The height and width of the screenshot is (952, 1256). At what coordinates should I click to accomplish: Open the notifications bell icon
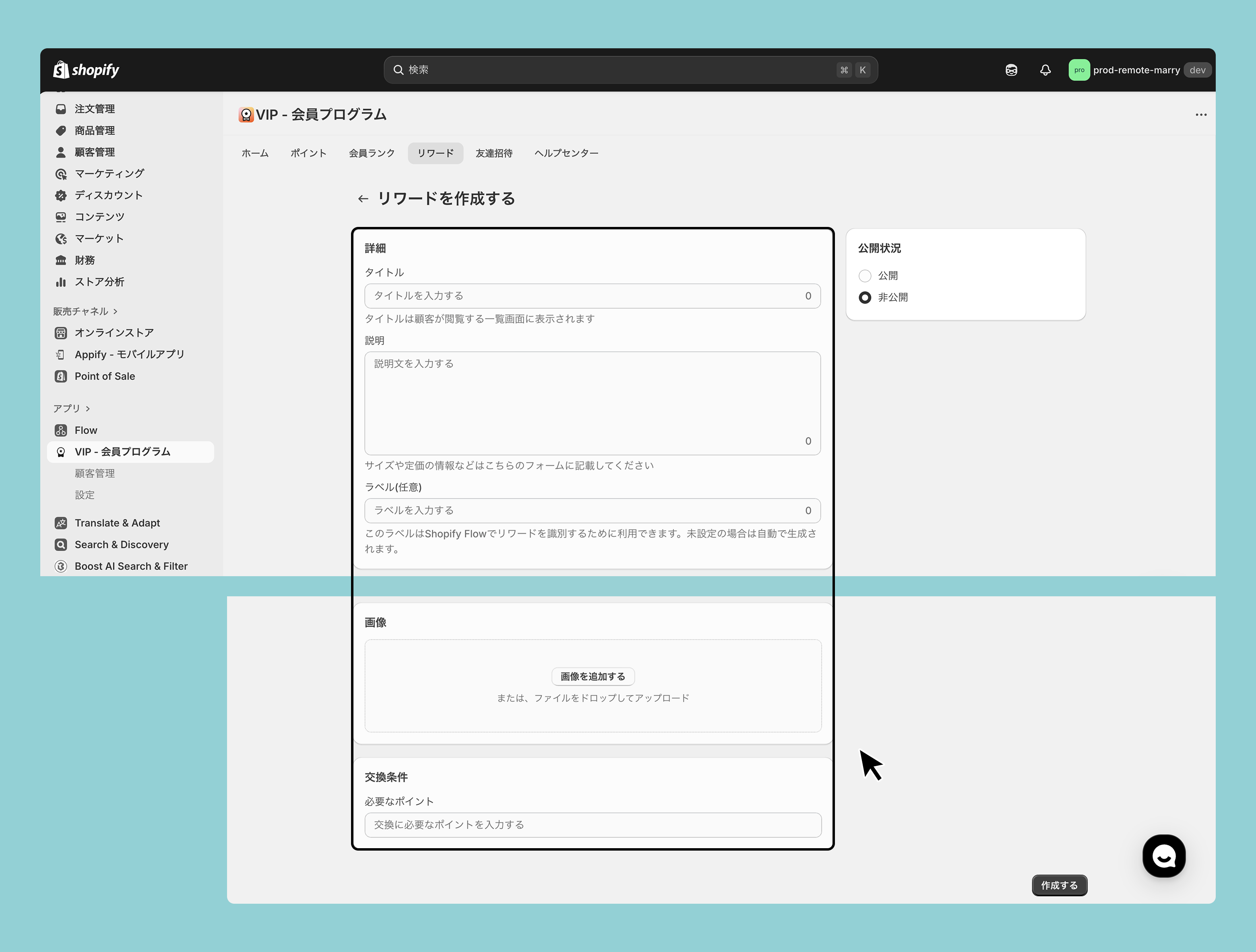[1045, 70]
